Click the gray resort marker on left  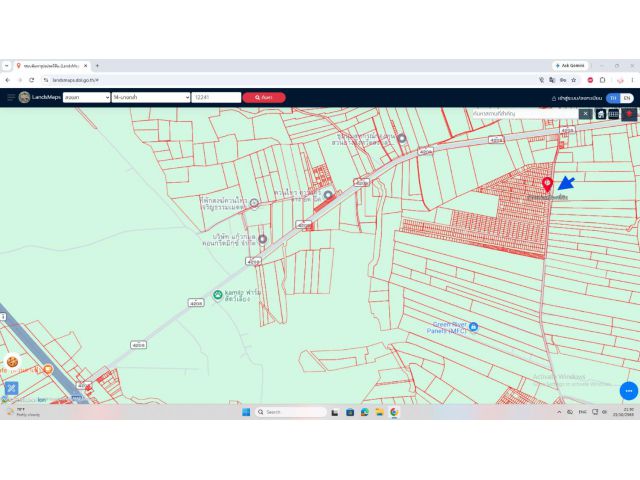pyautogui.click(x=254, y=203)
